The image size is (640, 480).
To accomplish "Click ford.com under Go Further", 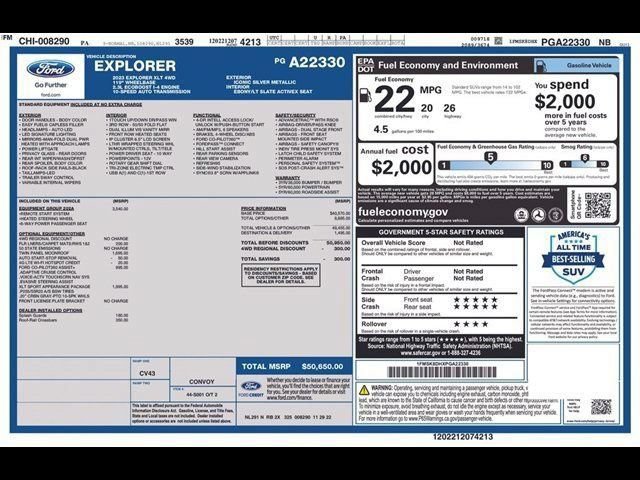I will (51, 94).
